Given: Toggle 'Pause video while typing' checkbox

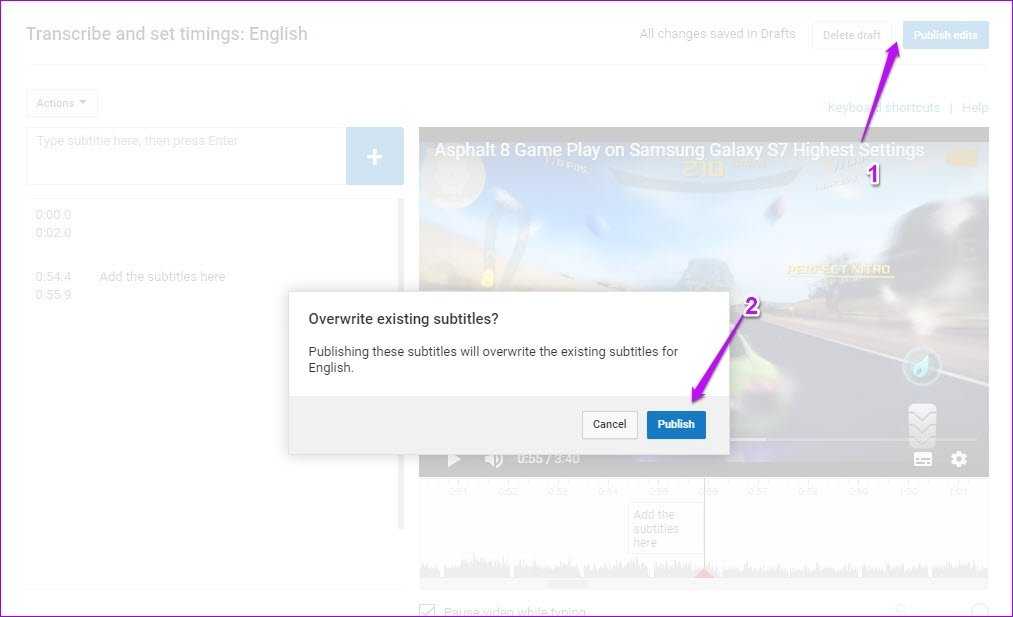Looking at the screenshot, I should [x=428, y=611].
